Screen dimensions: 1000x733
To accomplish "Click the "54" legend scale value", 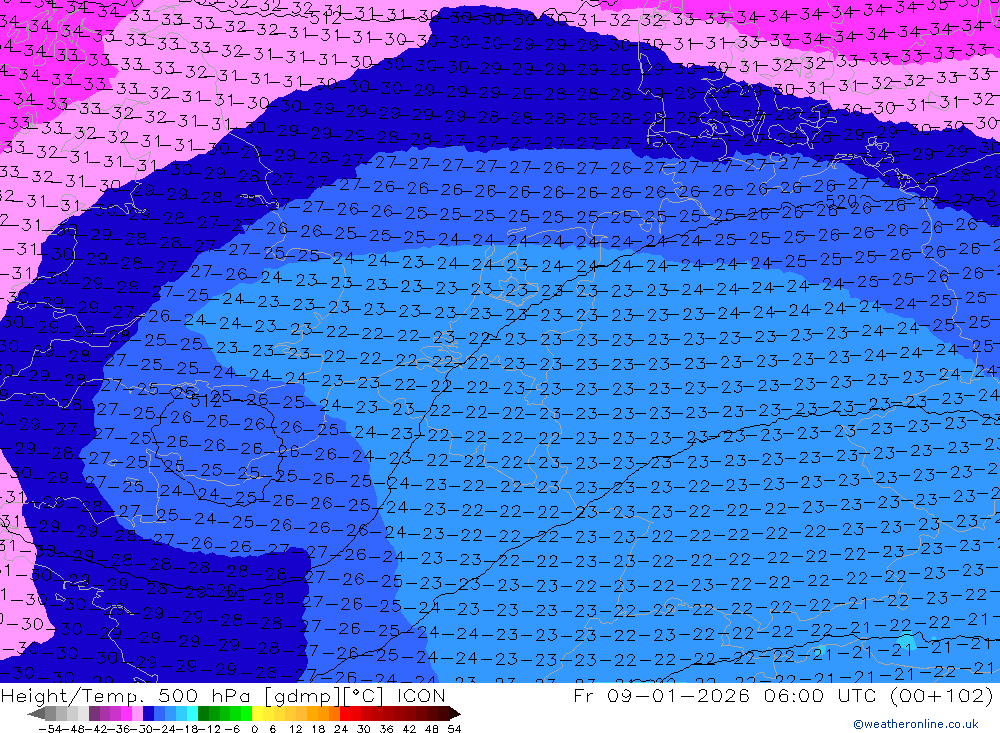I will coord(454,729).
